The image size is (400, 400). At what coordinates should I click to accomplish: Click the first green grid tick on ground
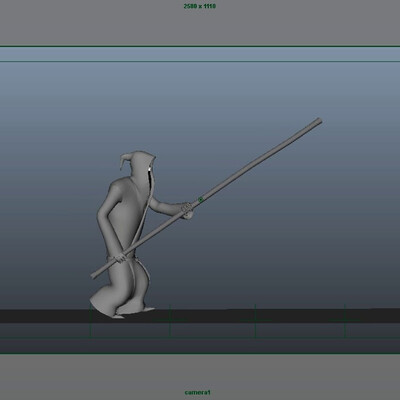click(x=91, y=321)
